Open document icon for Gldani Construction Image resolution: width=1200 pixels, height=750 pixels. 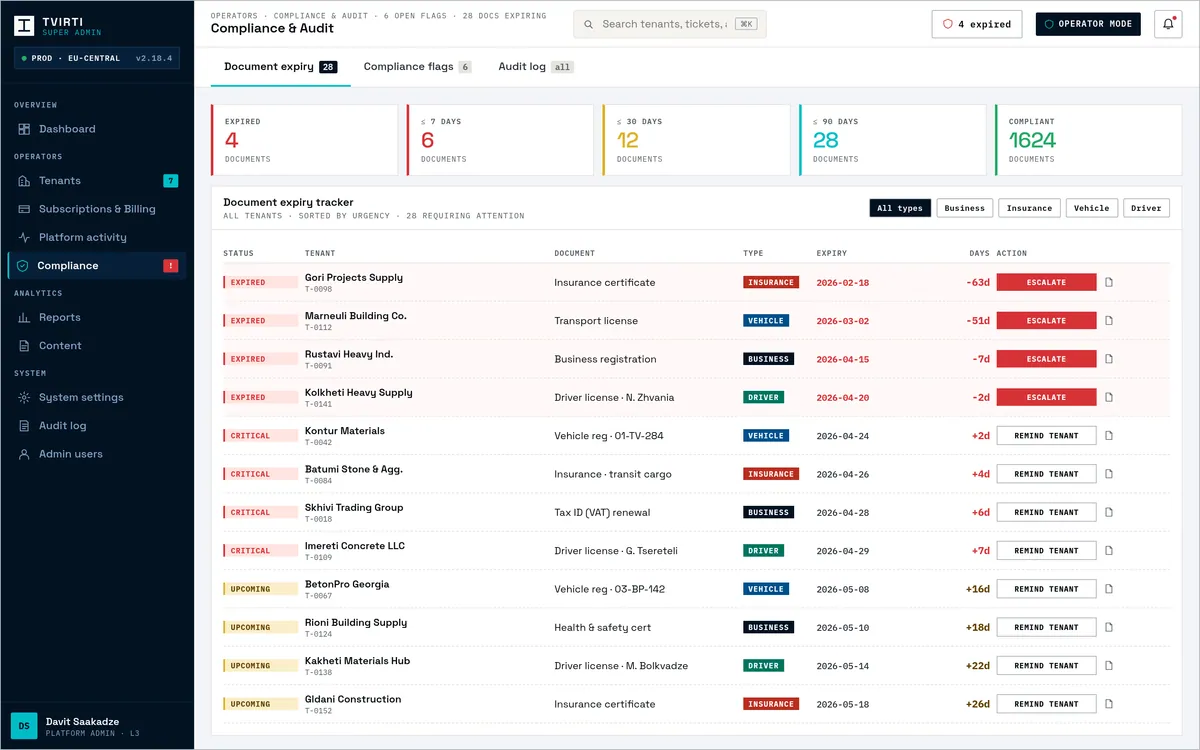coord(1109,704)
